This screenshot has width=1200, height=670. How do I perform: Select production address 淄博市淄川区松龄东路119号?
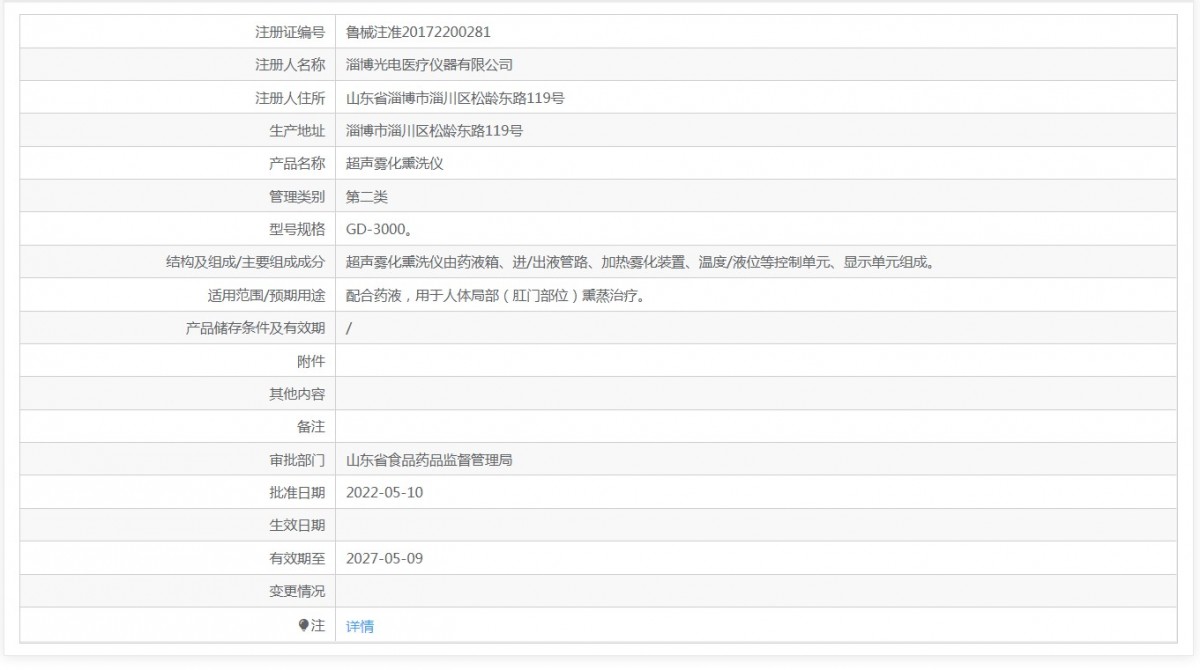tap(435, 131)
